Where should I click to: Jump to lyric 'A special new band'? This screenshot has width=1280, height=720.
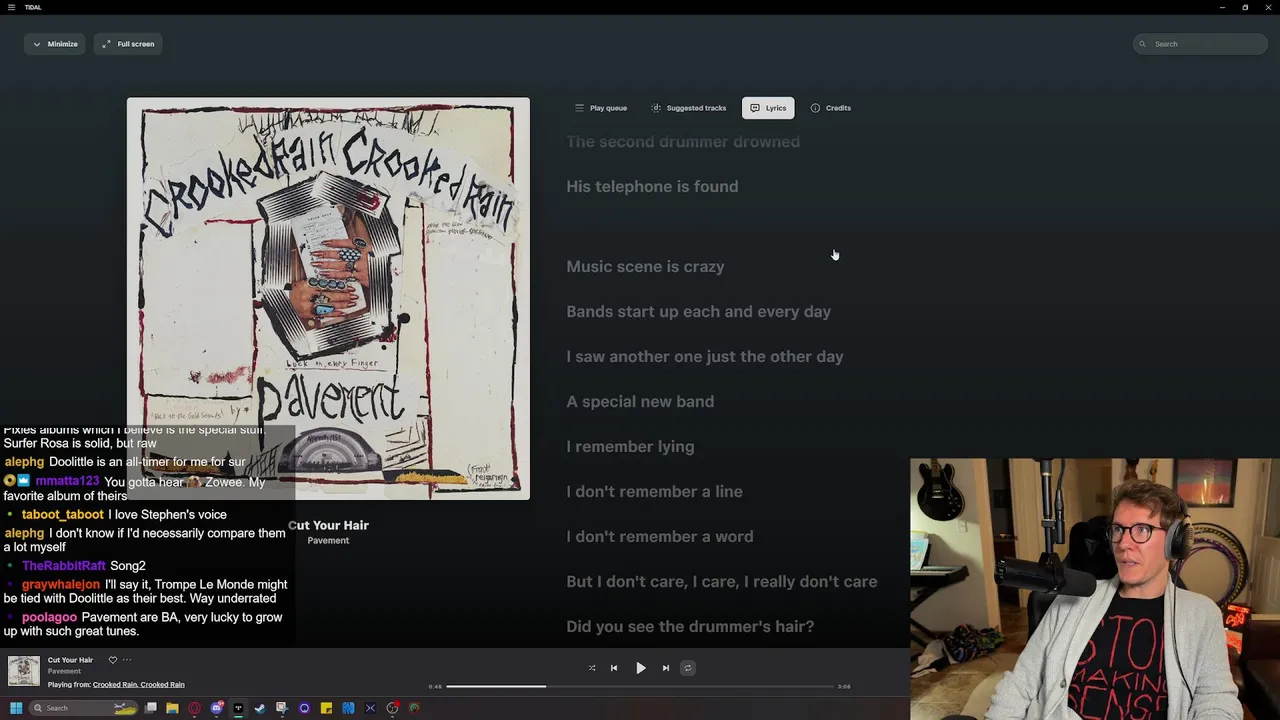[640, 402]
